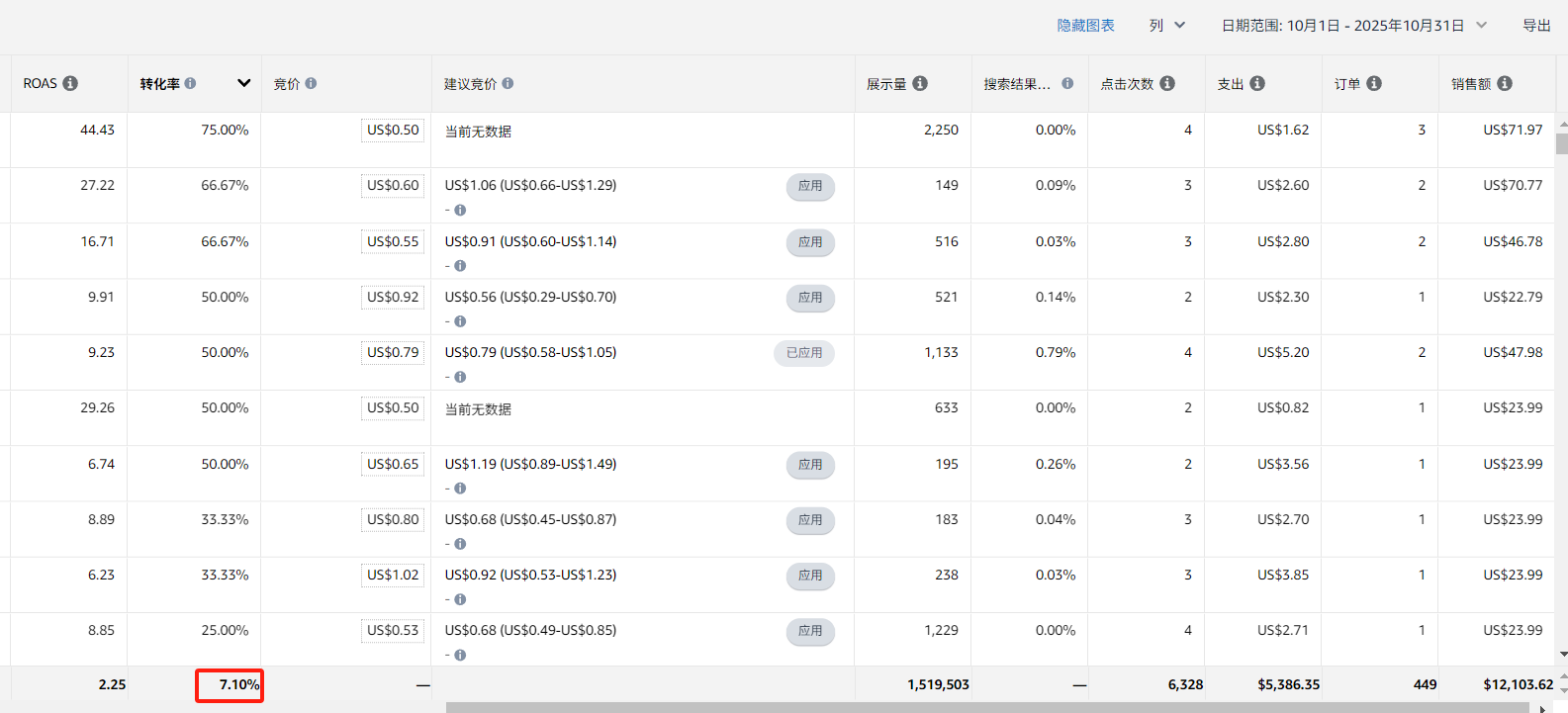Image resolution: width=1568 pixels, height=713 pixels.
Task: Open the 列 columns dropdown
Action: (1167, 26)
